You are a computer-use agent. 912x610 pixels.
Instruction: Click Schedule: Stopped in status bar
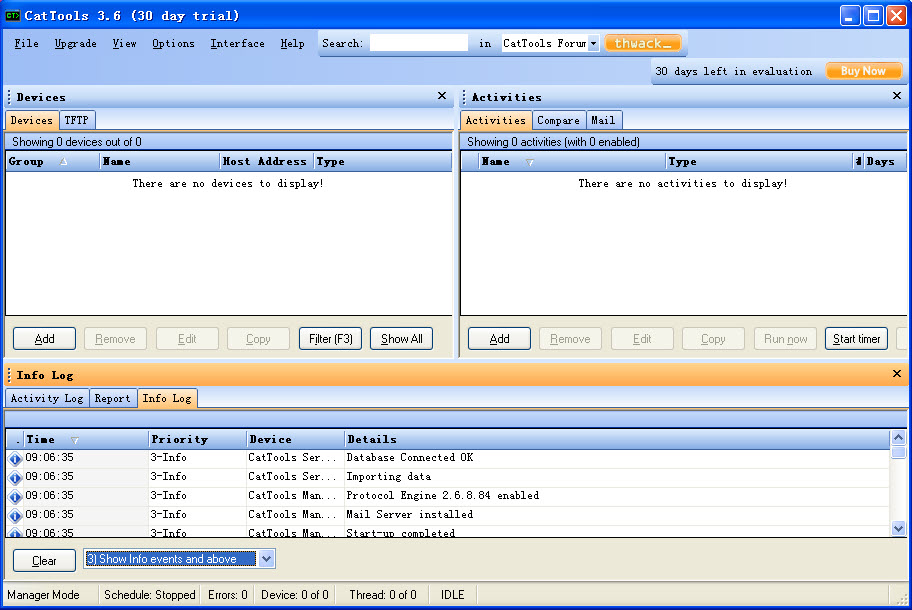[x=149, y=595]
